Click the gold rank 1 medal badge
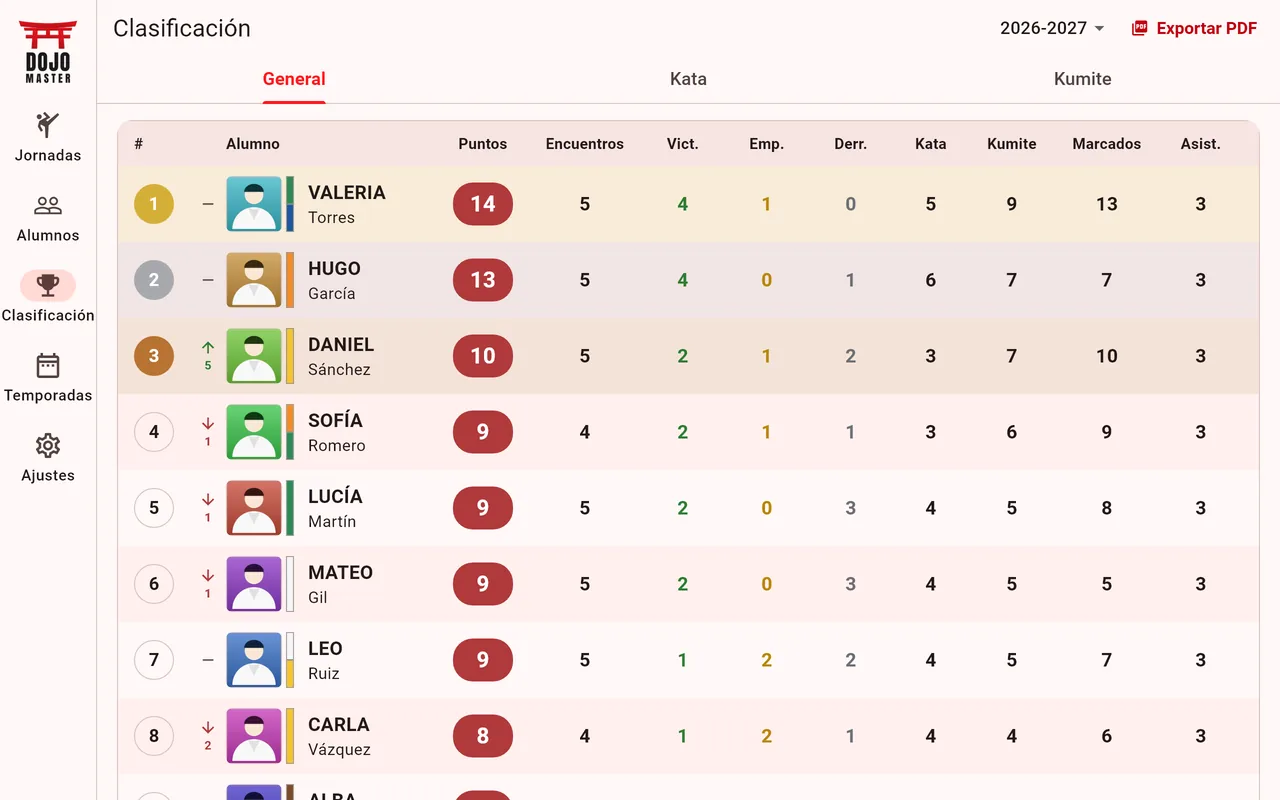This screenshot has width=1280, height=800. [154, 204]
